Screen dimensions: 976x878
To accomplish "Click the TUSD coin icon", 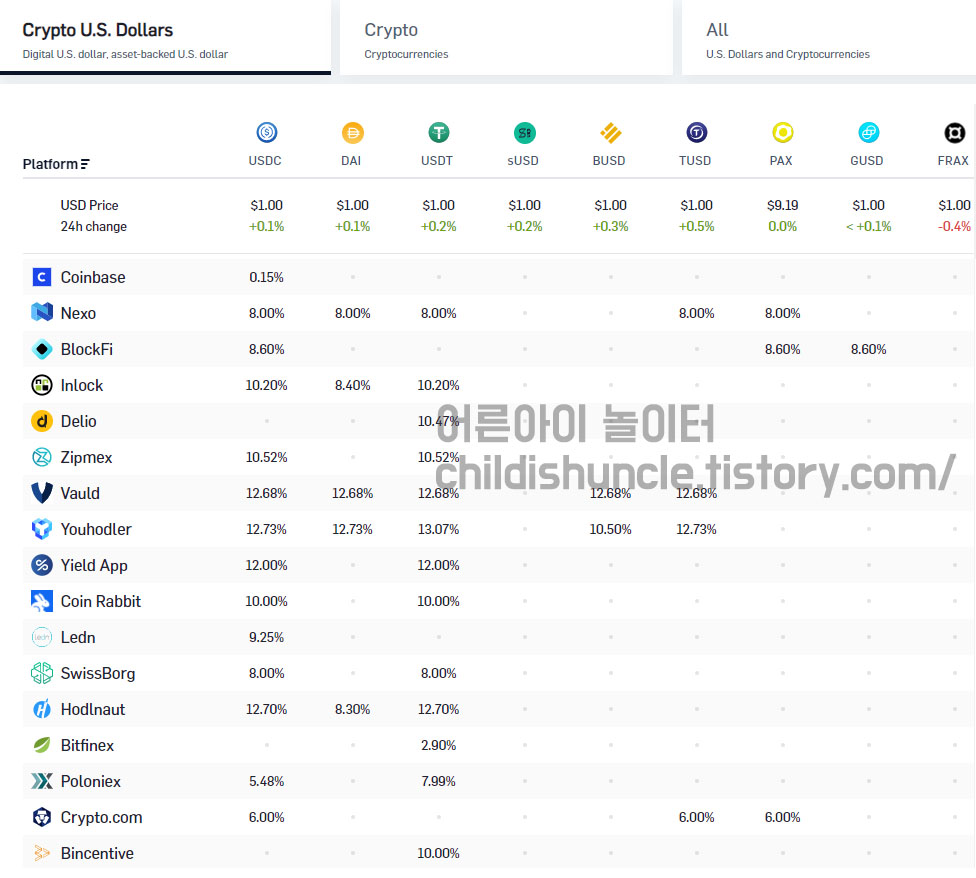I will pyautogui.click(x=697, y=133).
